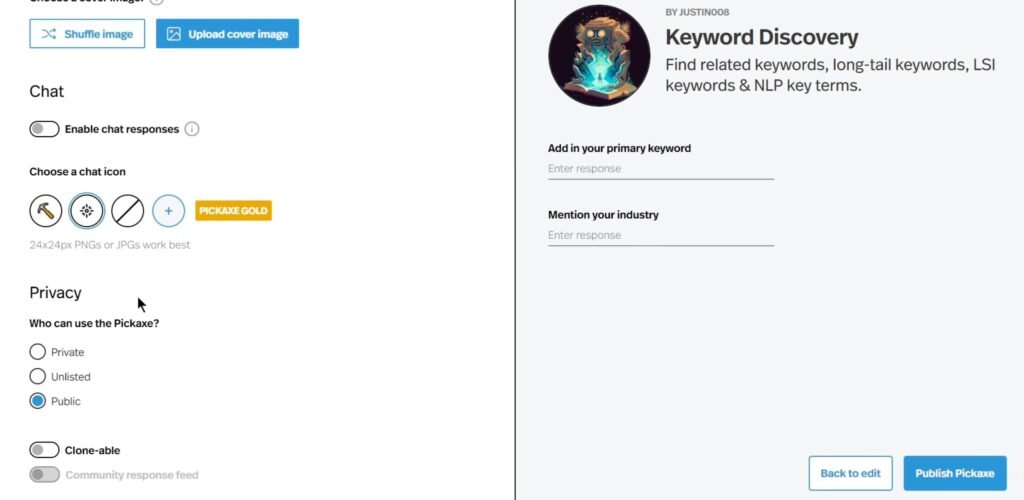Click the Upload cover image button

(227, 34)
